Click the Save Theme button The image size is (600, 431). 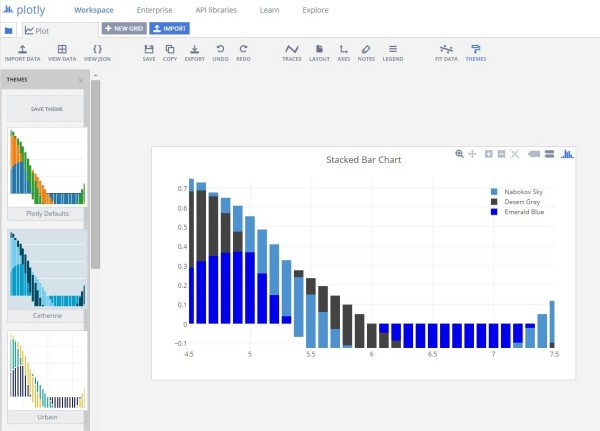pyautogui.click(x=46, y=109)
